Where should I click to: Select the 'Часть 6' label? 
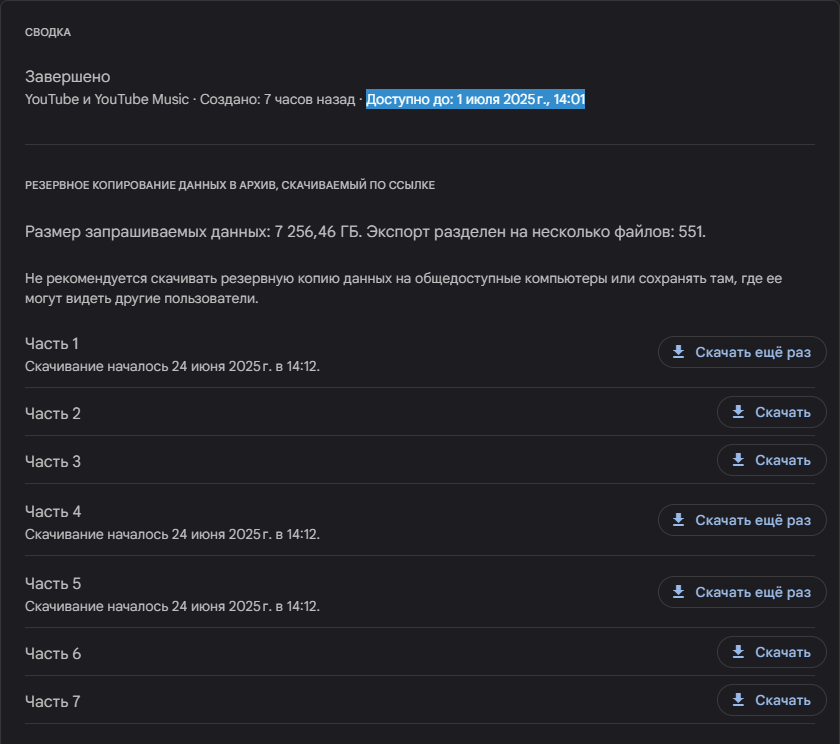pyautogui.click(x=53, y=654)
